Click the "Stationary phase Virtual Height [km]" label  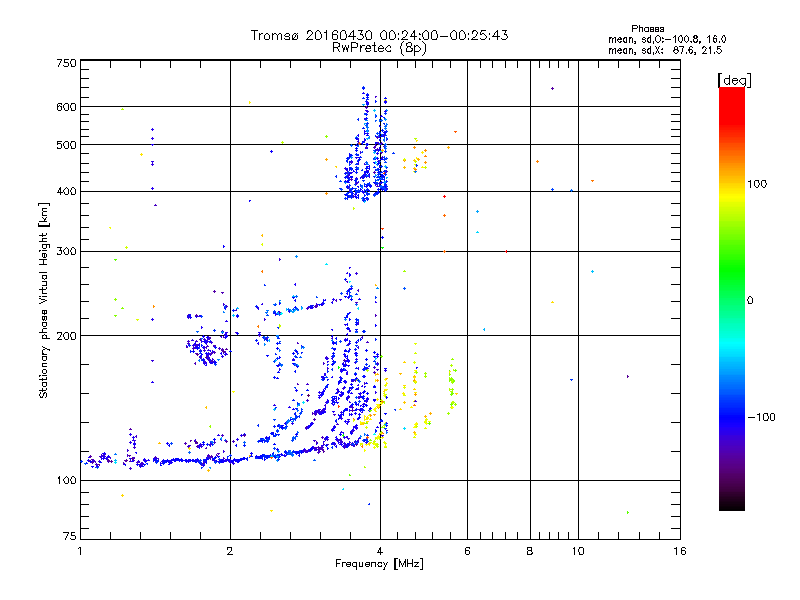coord(44,300)
